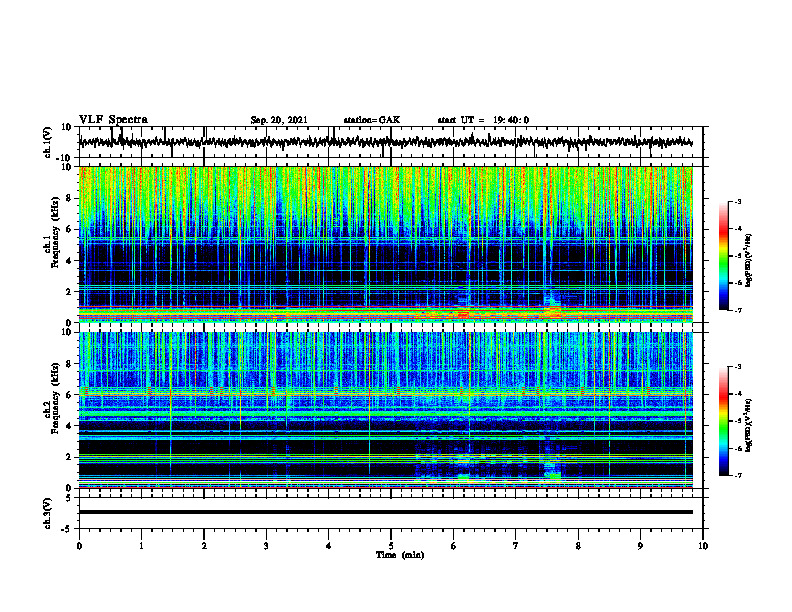Screen dimensions: 792x612
Task: Click the "-7" label on ch.2 color scale
Action: [737, 475]
